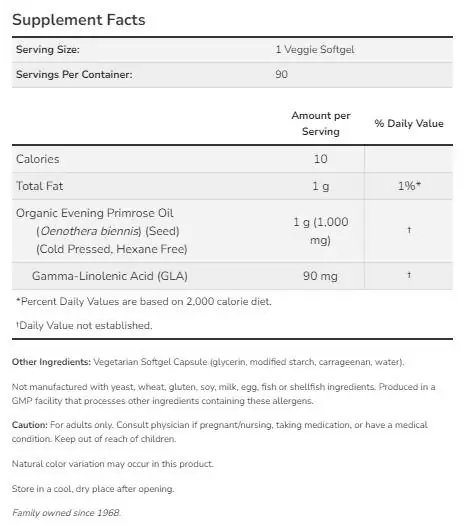Click the 1 g (1,000 mg) amount
The height and width of the screenshot is (526, 467).
321,231
